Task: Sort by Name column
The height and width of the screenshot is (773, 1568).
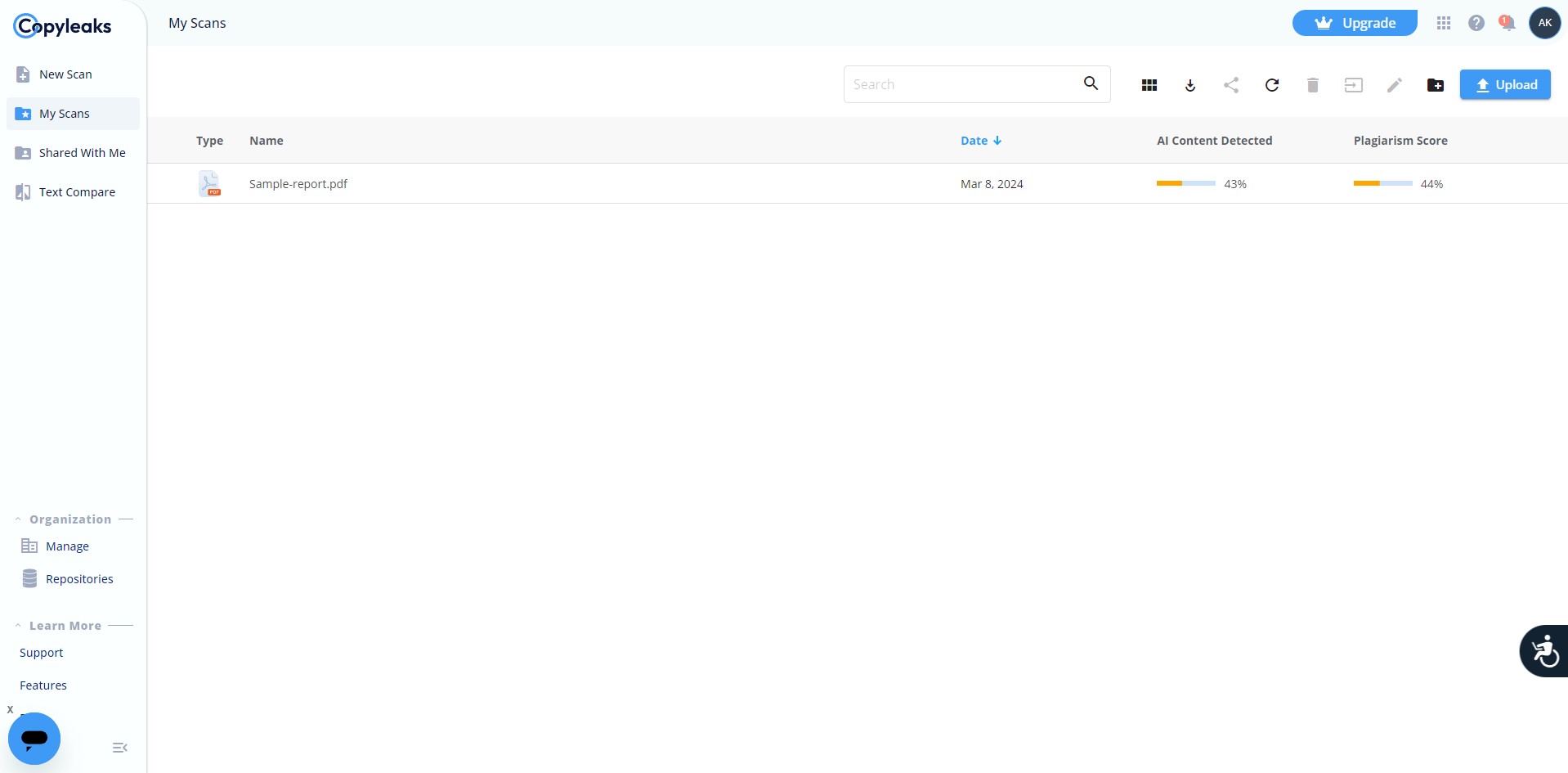Action: pos(267,141)
